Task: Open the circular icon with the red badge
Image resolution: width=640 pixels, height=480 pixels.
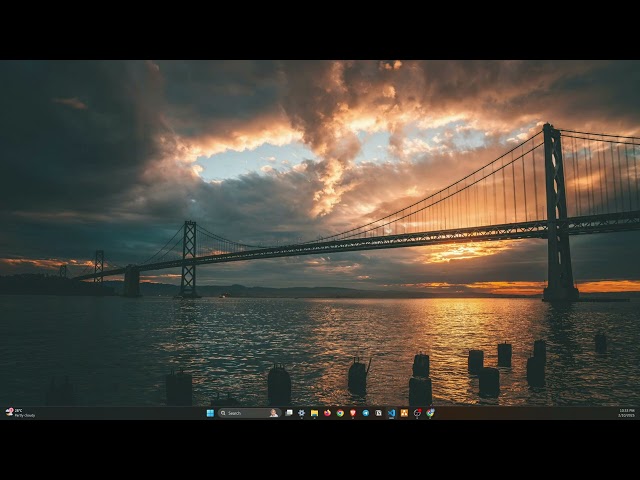Action: pyautogui.click(x=417, y=413)
